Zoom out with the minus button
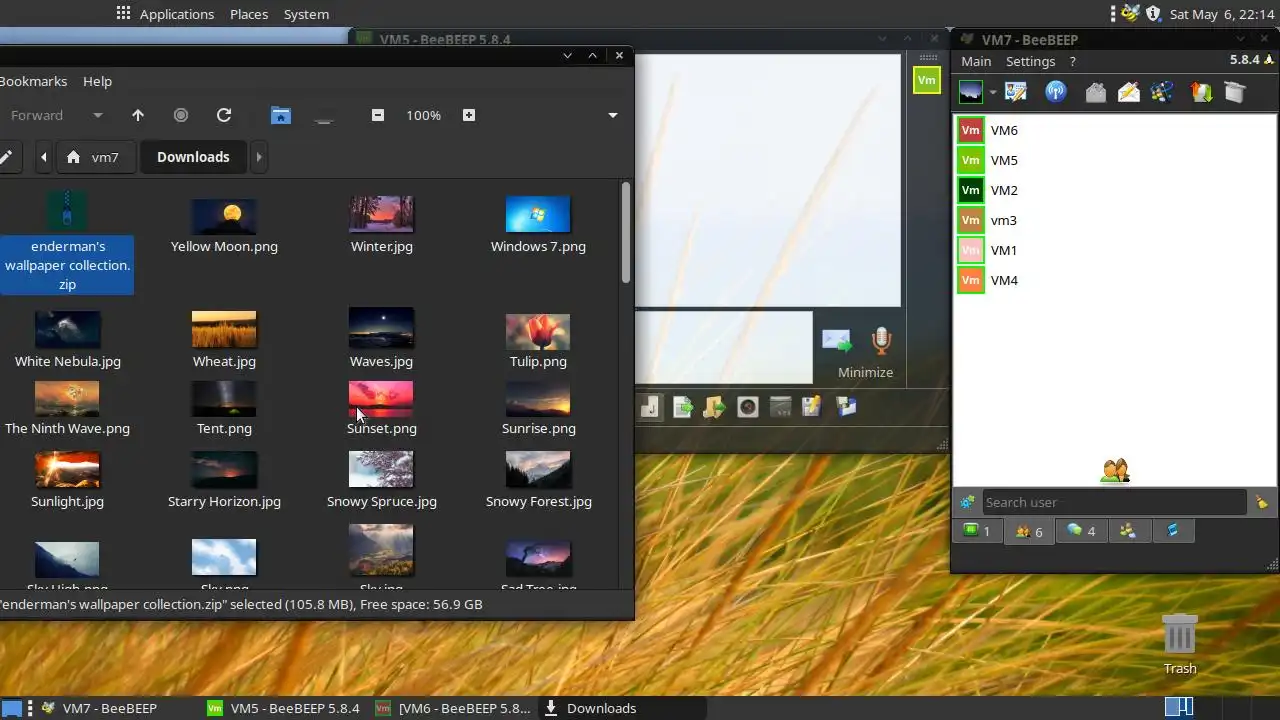Viewport: 1280px width, 720px height. click(378, 115)
